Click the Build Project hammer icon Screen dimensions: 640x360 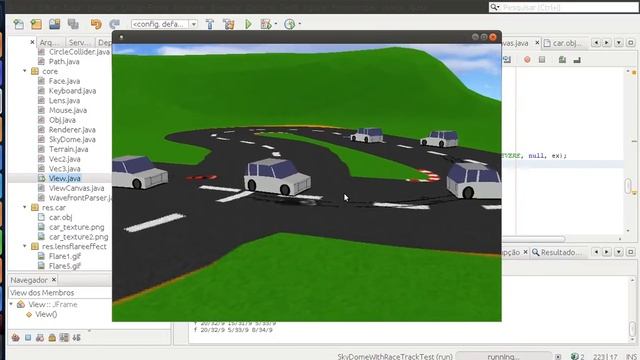tap(210, 24)
